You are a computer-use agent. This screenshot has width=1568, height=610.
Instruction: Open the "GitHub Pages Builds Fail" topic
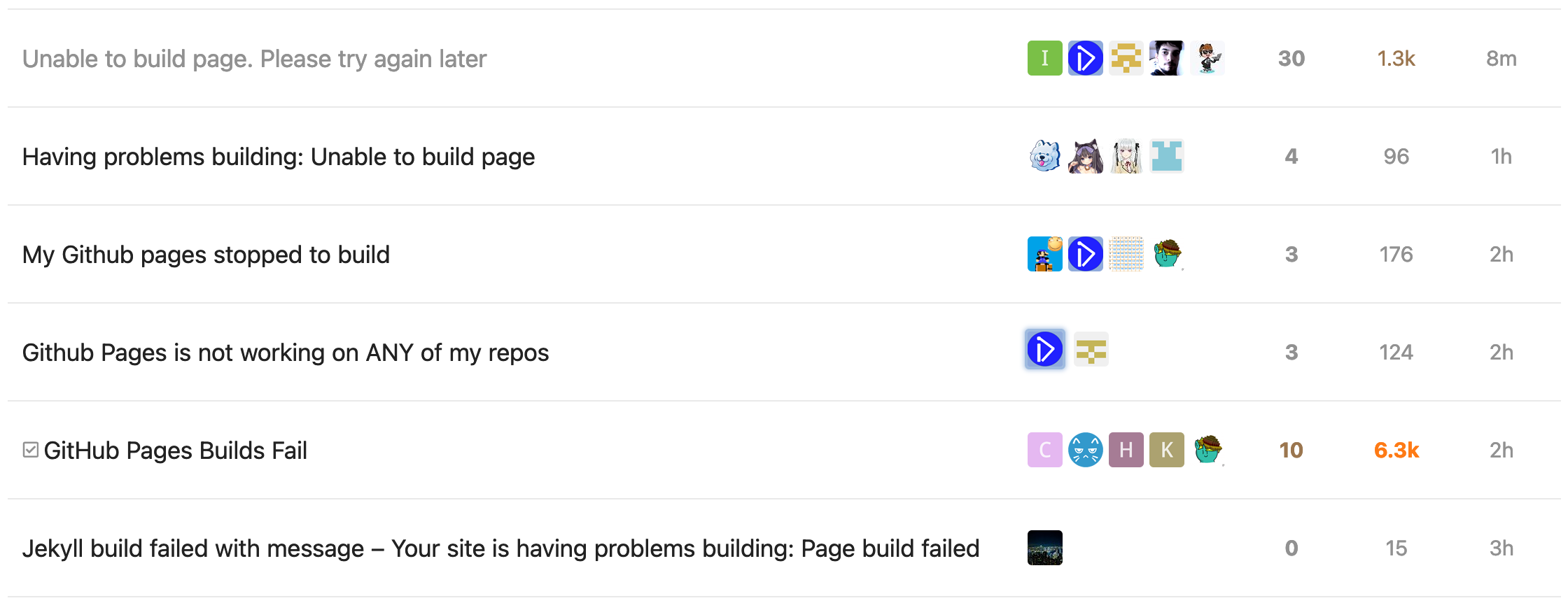(x=175, y=451)
